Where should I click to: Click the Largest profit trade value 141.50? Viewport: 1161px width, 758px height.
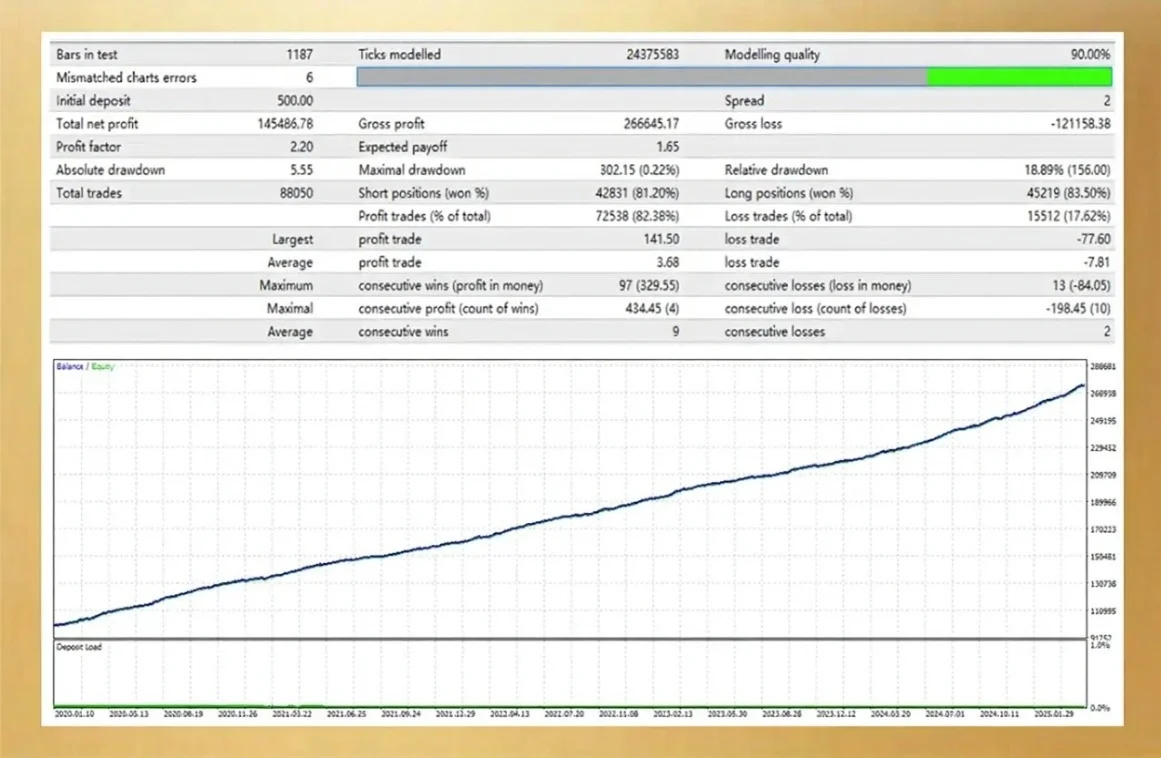pyautogui.click(x=660, y=239)
